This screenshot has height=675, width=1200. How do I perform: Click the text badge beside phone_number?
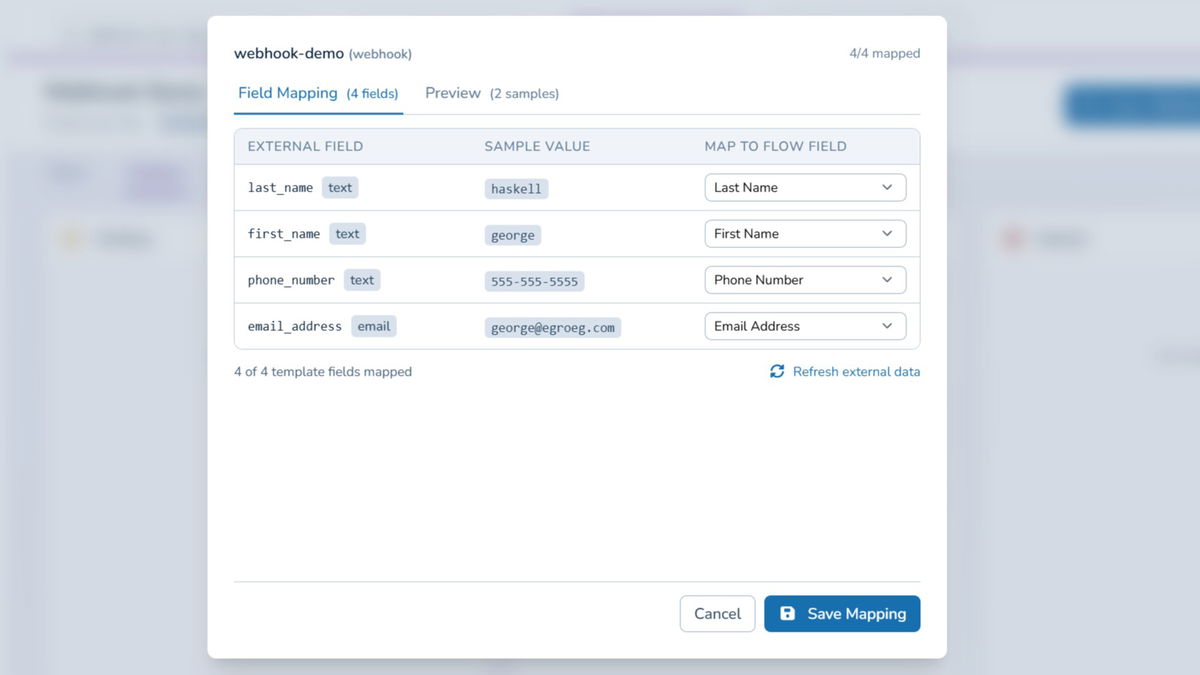tap(362, 280)
